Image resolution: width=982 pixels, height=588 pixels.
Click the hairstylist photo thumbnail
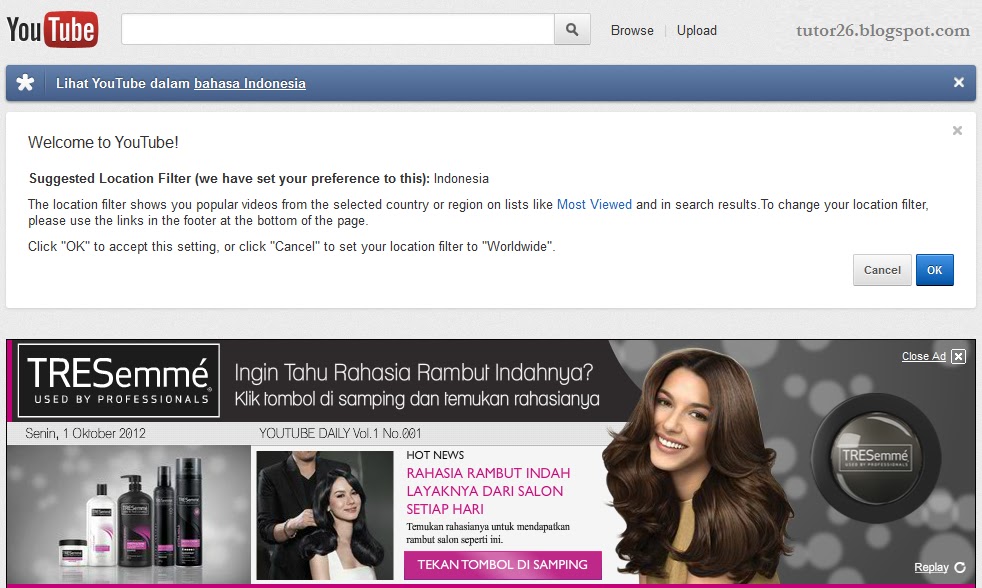[325, 515]
